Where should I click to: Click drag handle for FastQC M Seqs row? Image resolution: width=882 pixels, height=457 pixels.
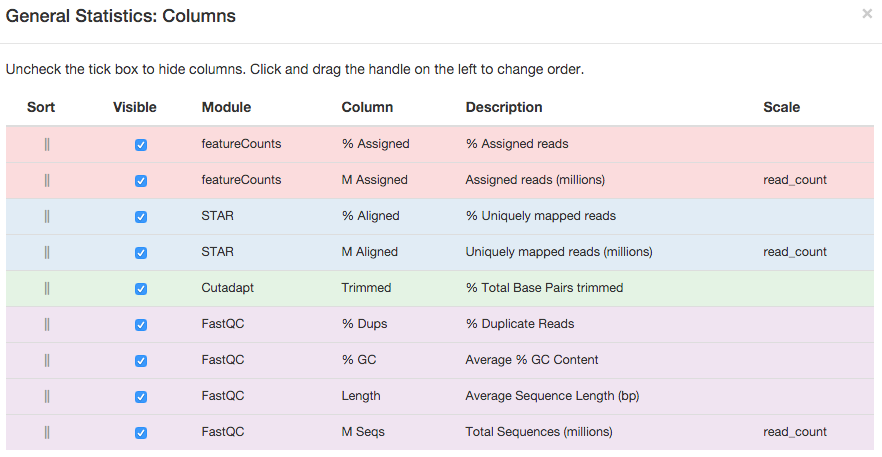pyautogui.click(x=47, y=432)
